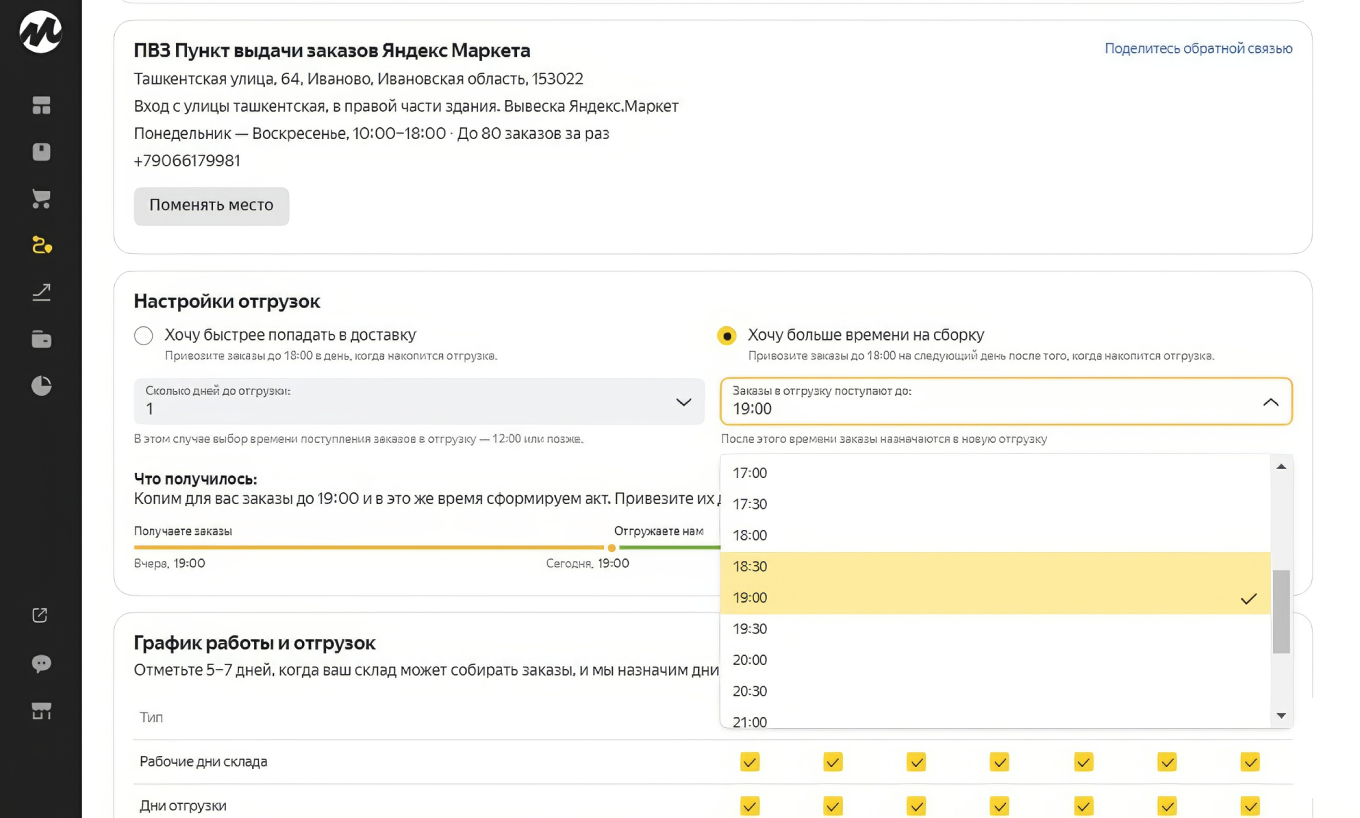The image size is (1360, 818).
Task: Click heading 'ПВЗ Пункт выдачи заказов Яндекс Маркета'
Action: [332, 50]
